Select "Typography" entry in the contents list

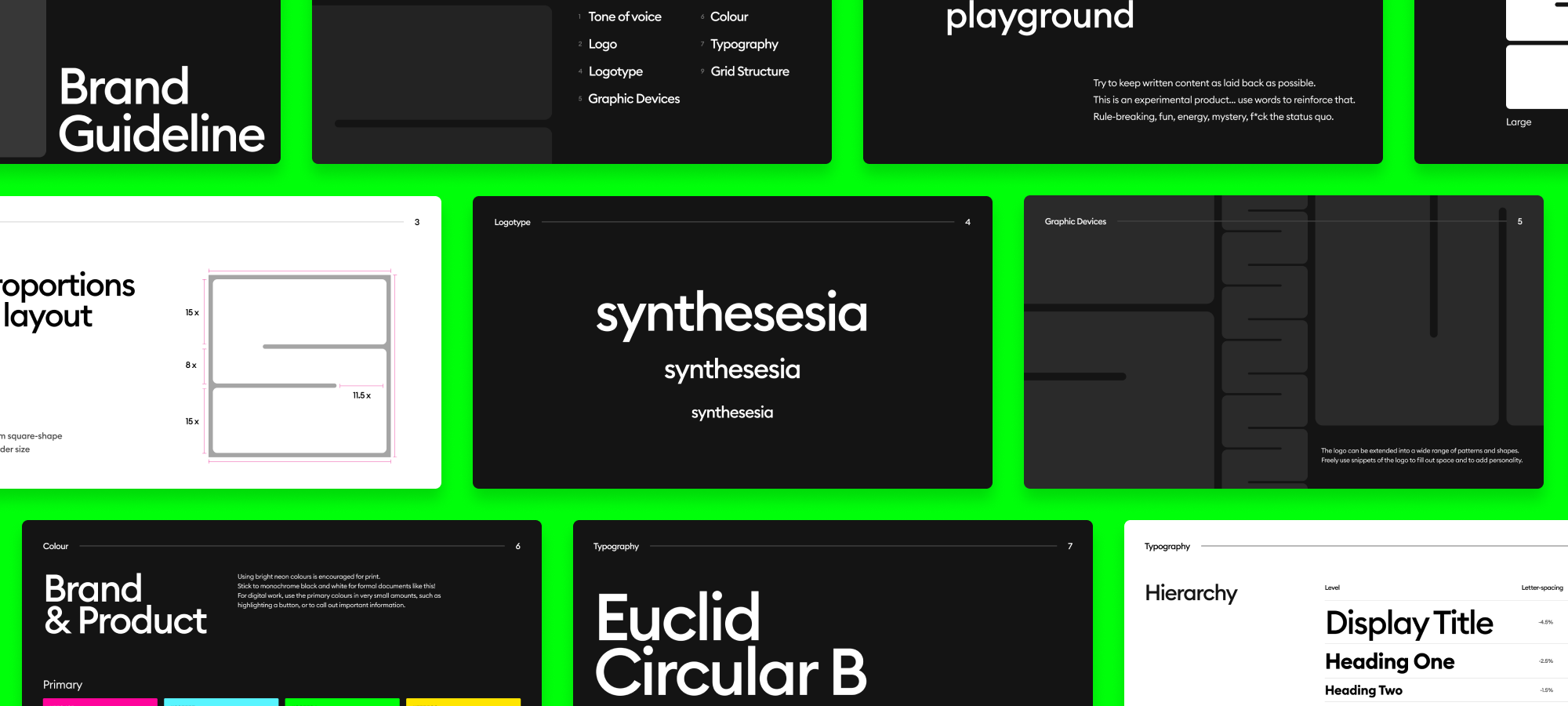pos(744,45)
